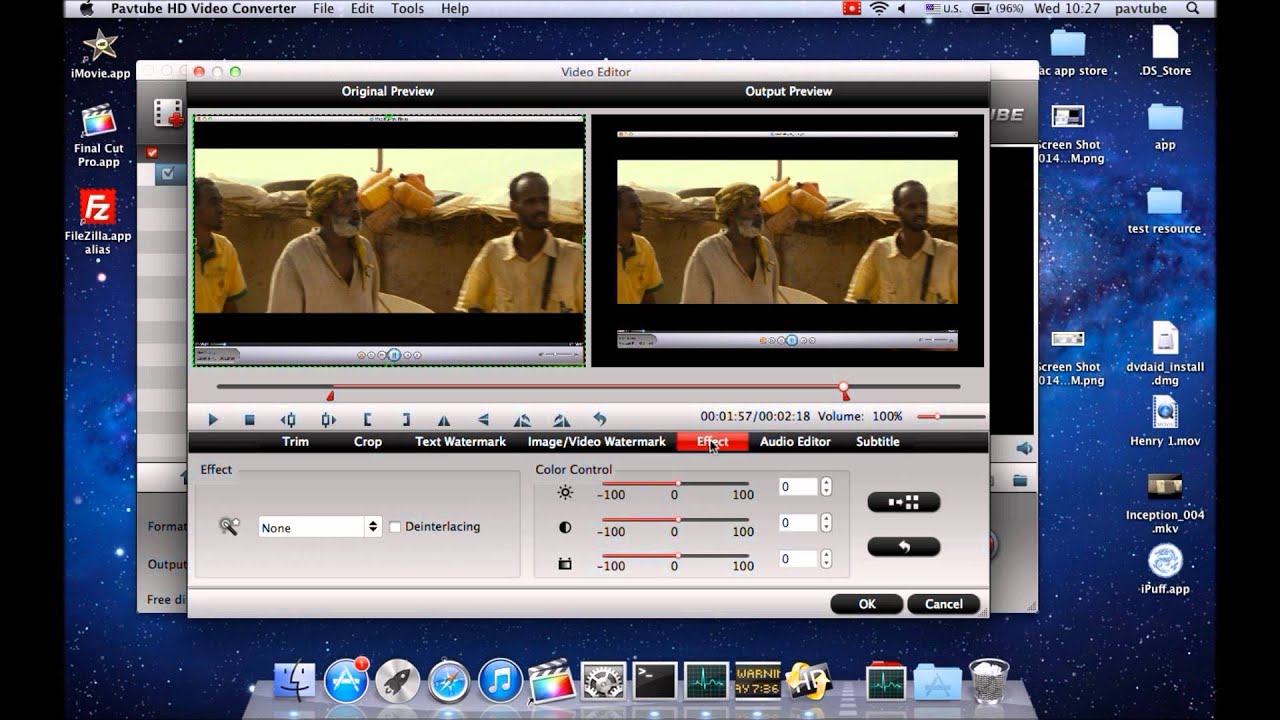Click the OK button
This screenshot has height=720, width=1280.
867,604
